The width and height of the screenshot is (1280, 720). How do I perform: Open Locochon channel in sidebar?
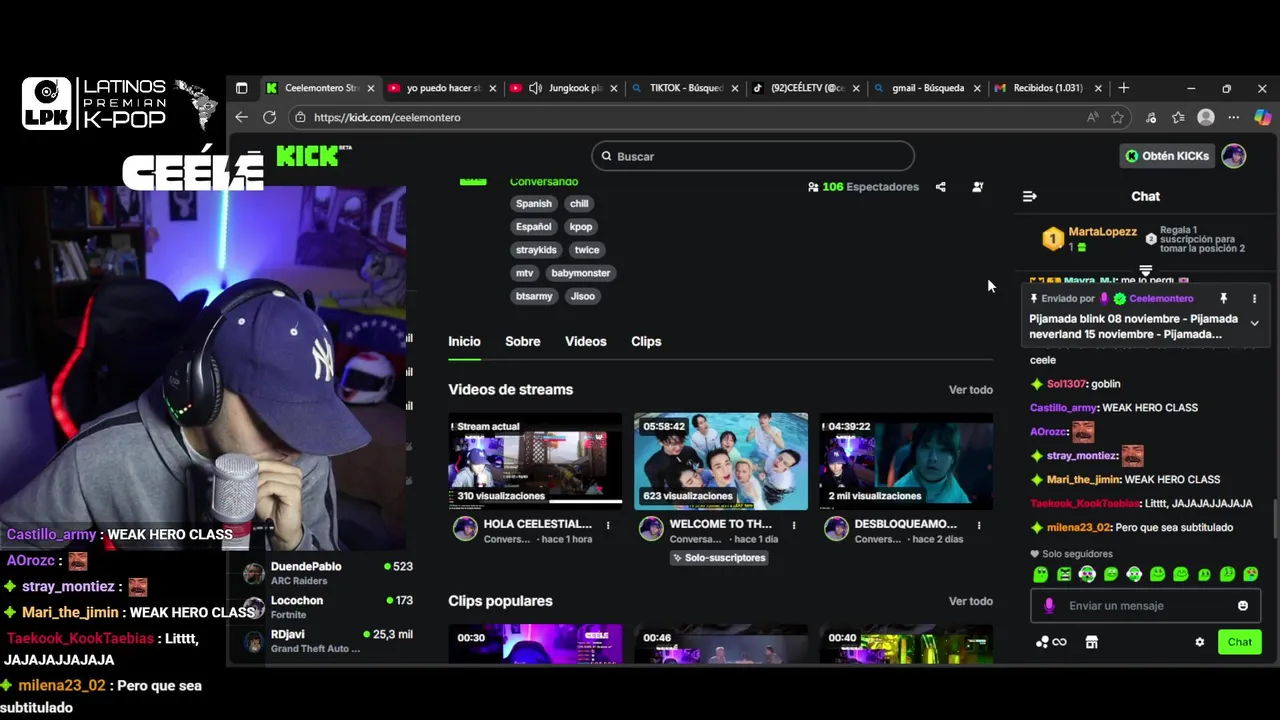pyautogui.click(x=328, y=607)
